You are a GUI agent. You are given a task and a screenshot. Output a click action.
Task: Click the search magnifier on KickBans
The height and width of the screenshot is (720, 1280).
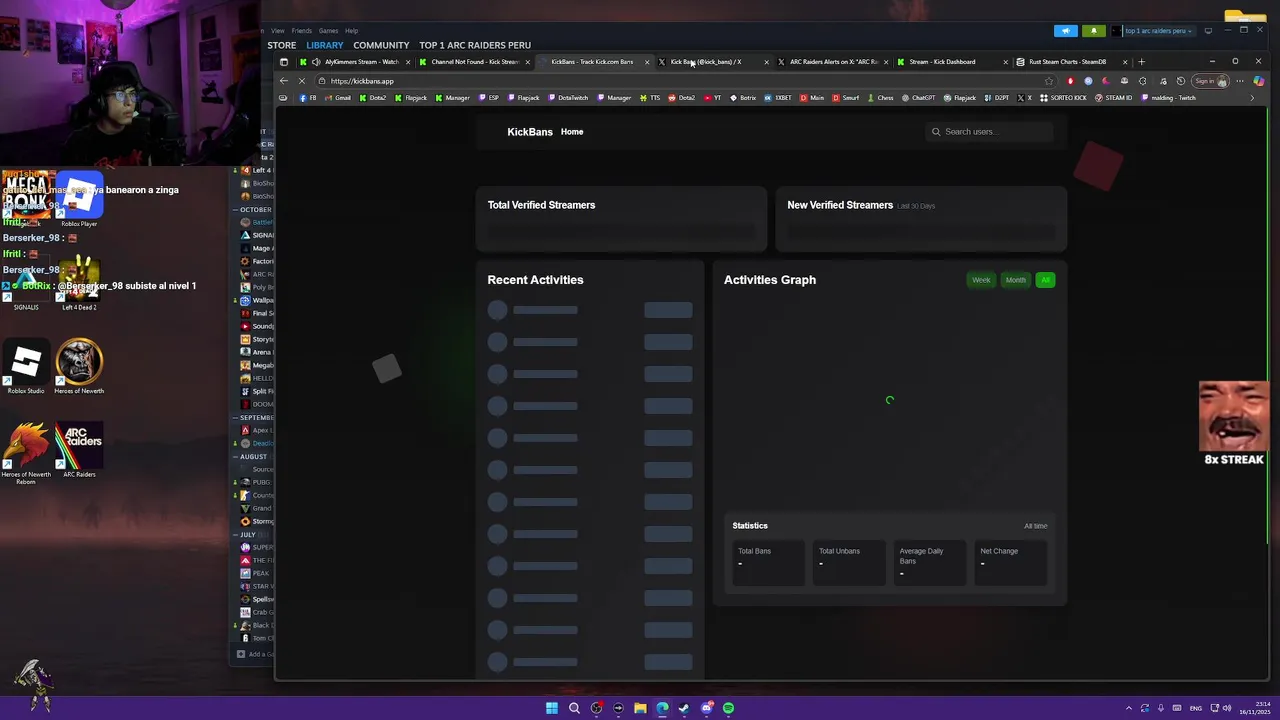[x=936, y=132]
